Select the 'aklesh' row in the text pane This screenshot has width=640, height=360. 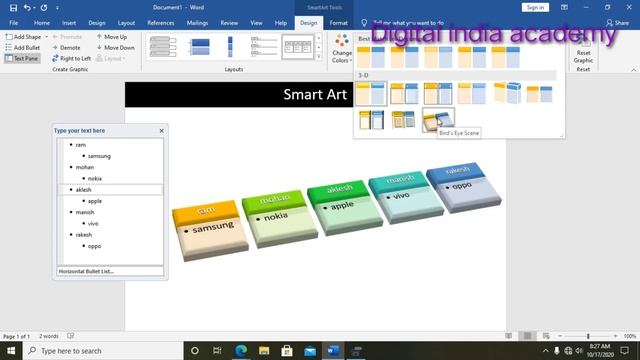[x=111, y=190]
